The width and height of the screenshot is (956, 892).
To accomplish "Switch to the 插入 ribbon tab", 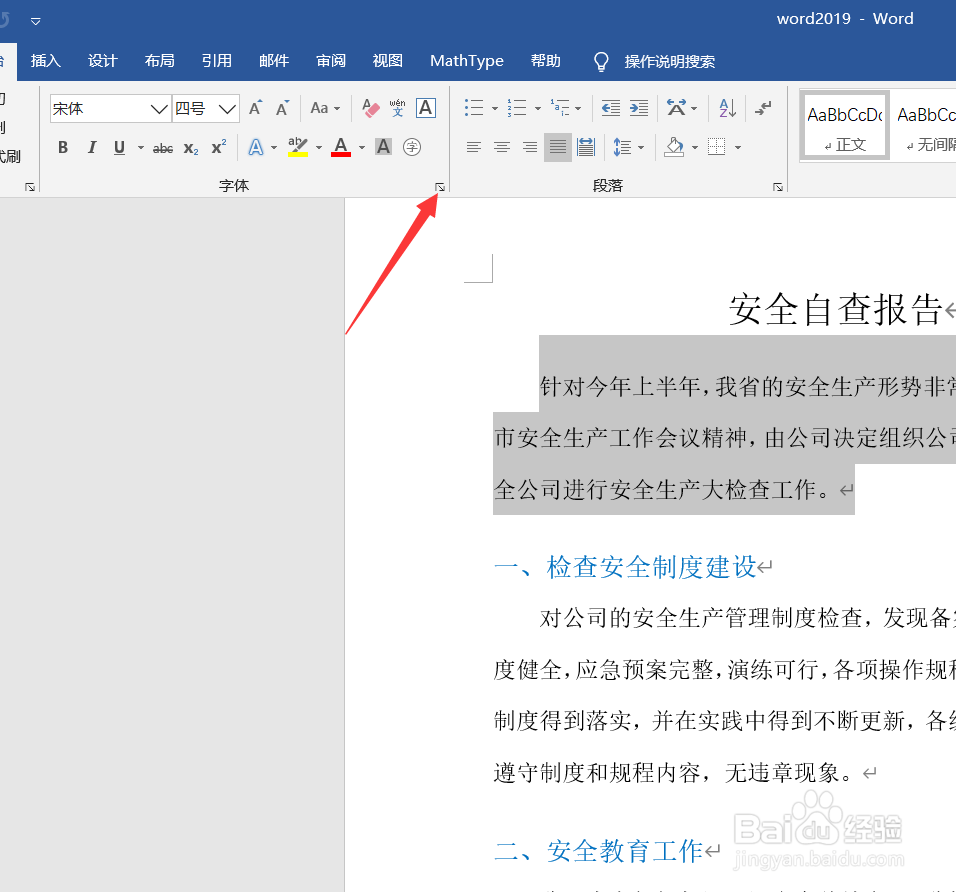I will click(x=45, y=60).
